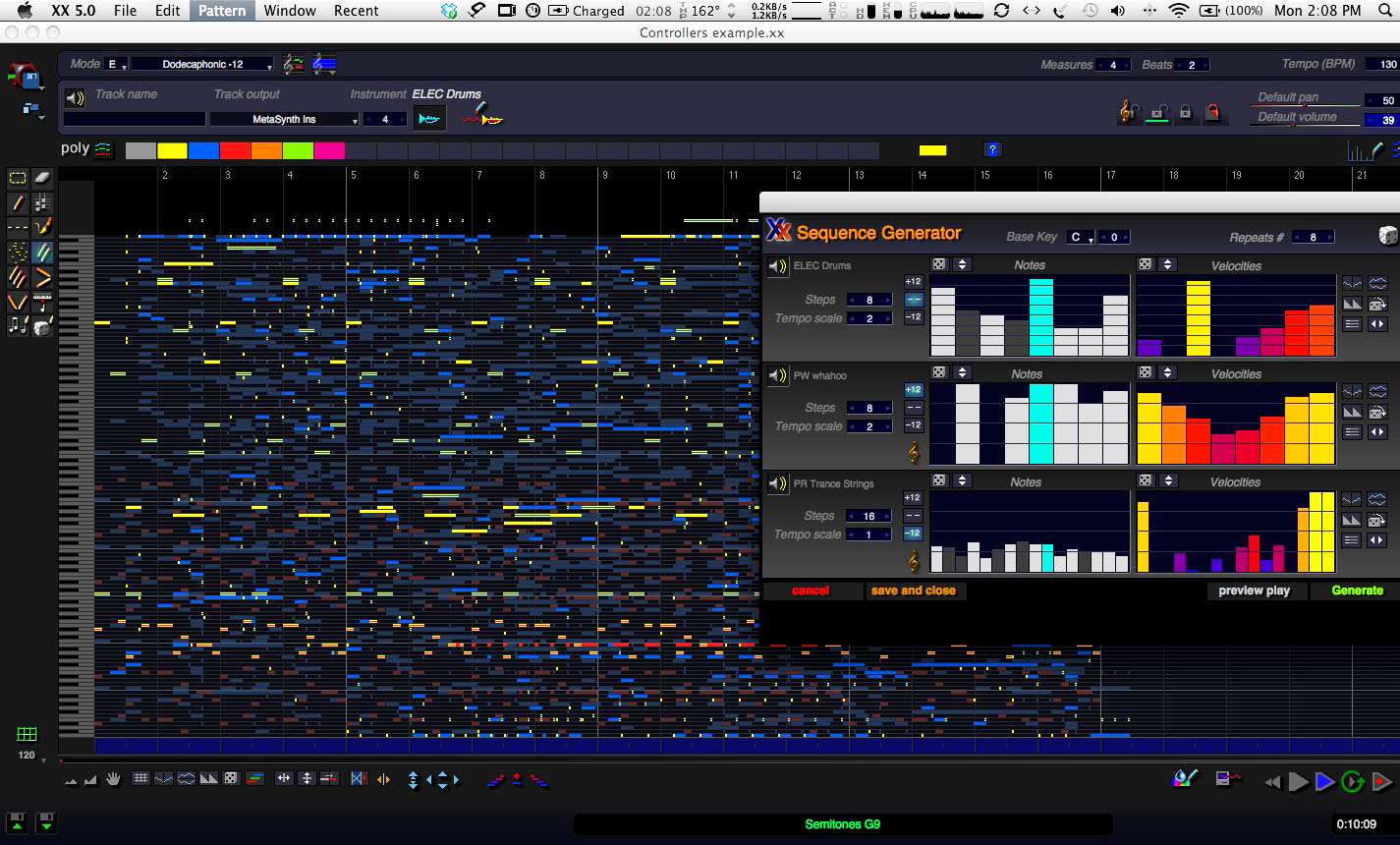Select the keyboard note entry tool
1400x845 pixels.
click(x=42, y=304)
